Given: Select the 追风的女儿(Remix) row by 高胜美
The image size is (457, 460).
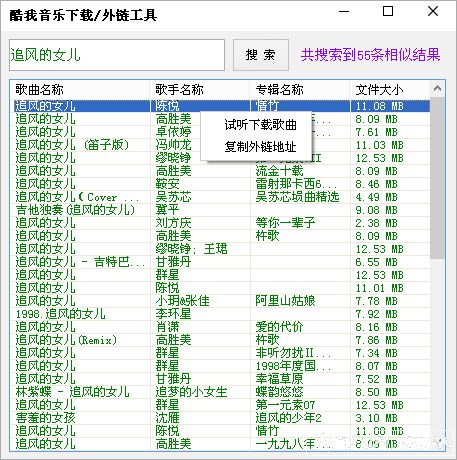Looking at the screenshot, I should (x=220, y=340).
